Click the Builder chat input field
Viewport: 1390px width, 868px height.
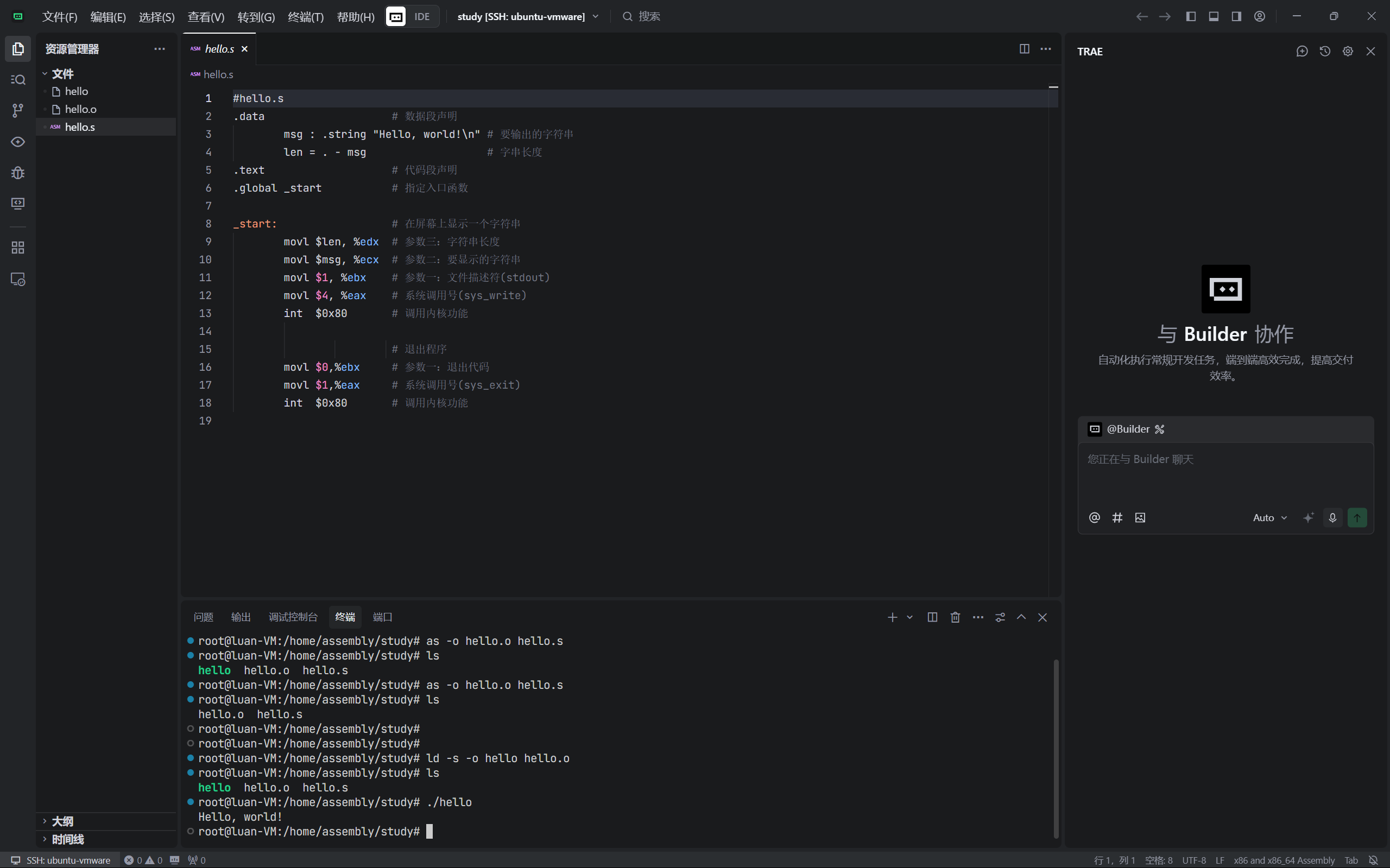[x=1224, y=472]
